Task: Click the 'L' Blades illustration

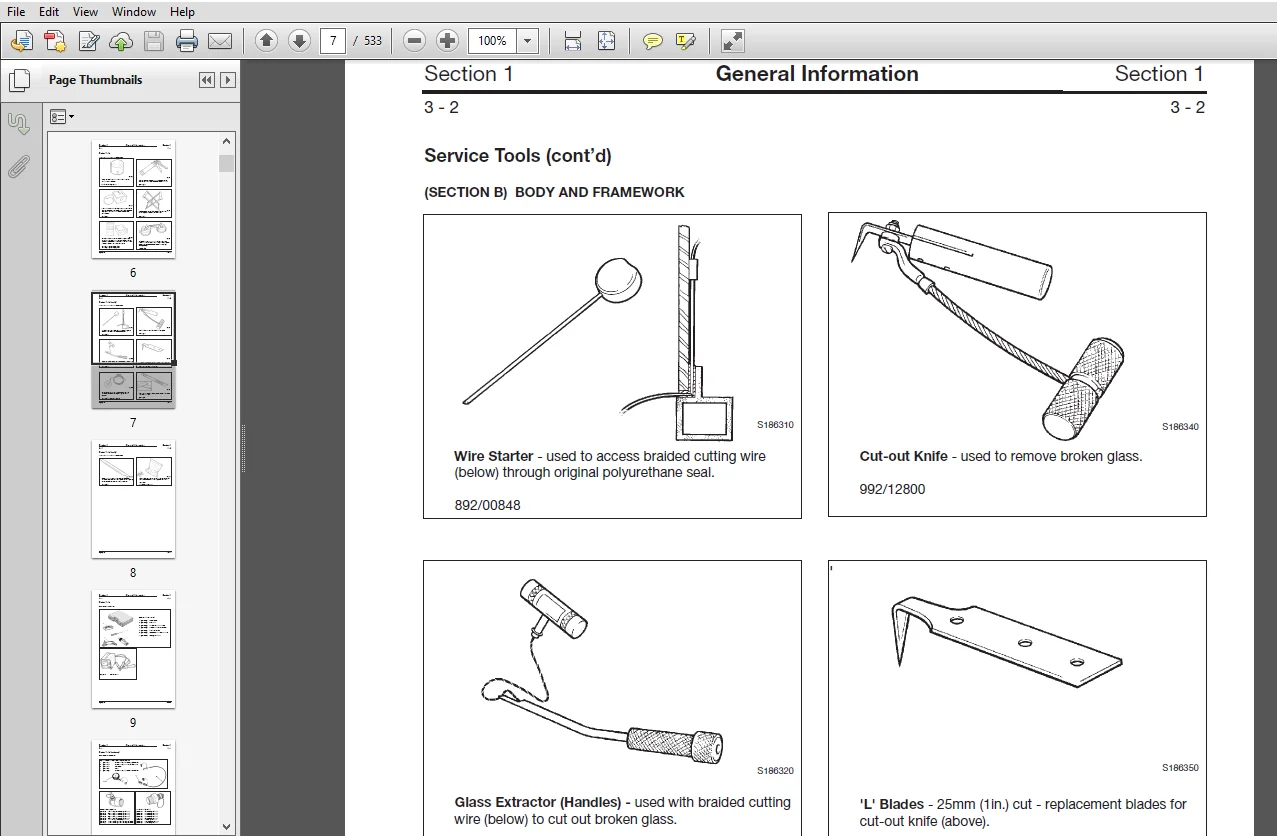Action: tap(1005, 640)
